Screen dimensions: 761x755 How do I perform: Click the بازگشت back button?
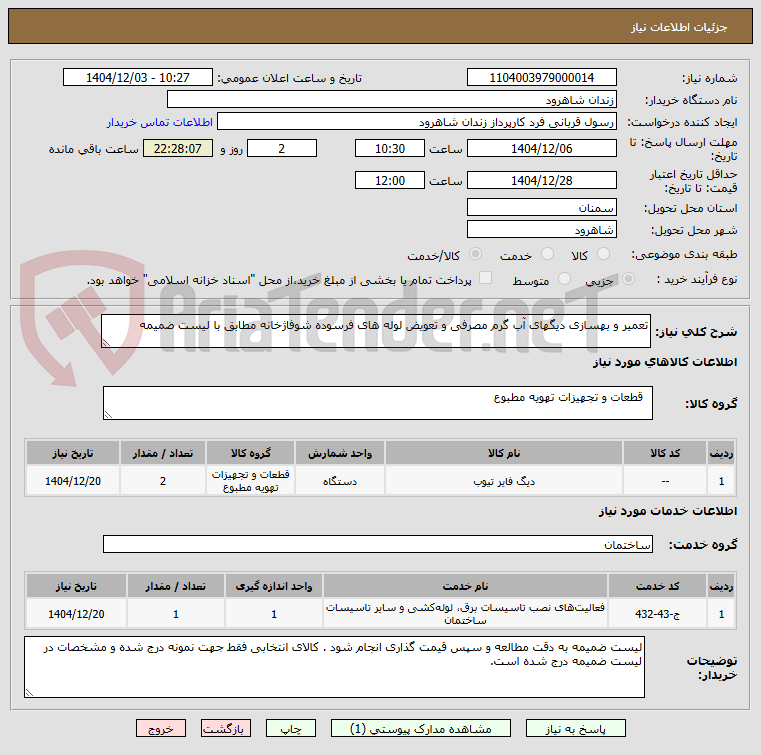point(226,728)
